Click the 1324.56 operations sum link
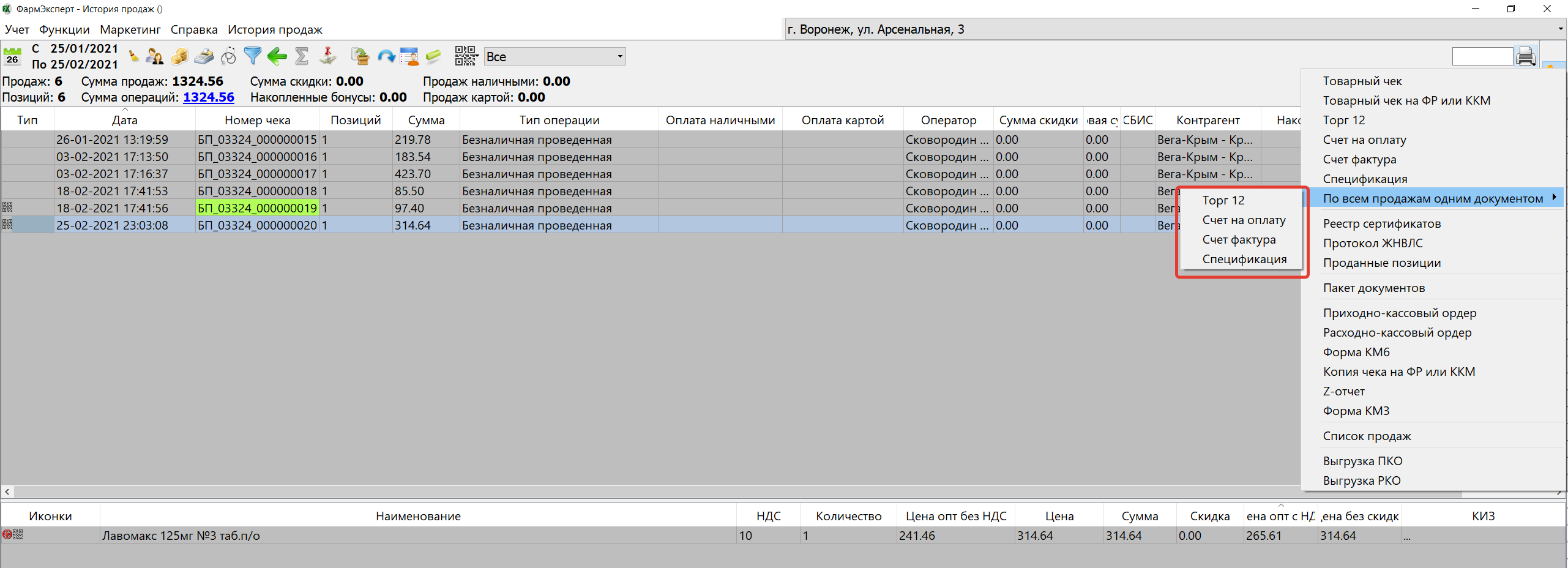Screen dimensions: 1568x568 click(x=208, y=97)
